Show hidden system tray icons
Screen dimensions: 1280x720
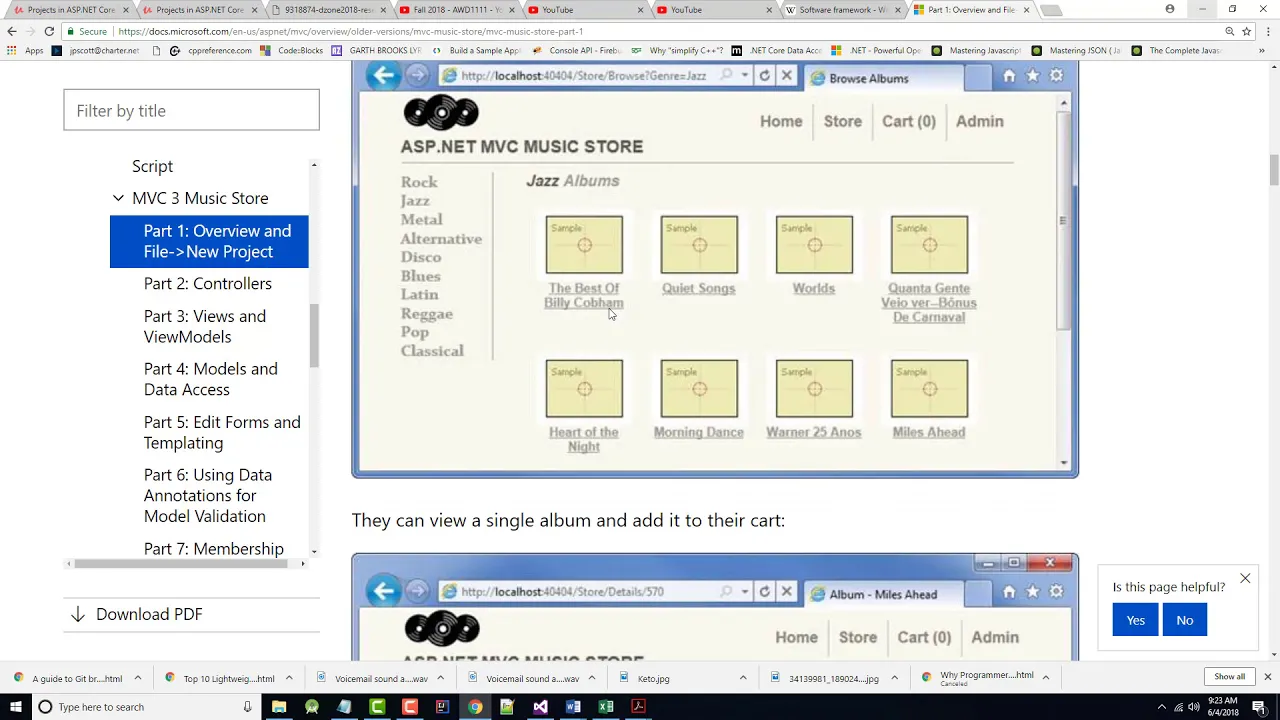click(1161, 707)
